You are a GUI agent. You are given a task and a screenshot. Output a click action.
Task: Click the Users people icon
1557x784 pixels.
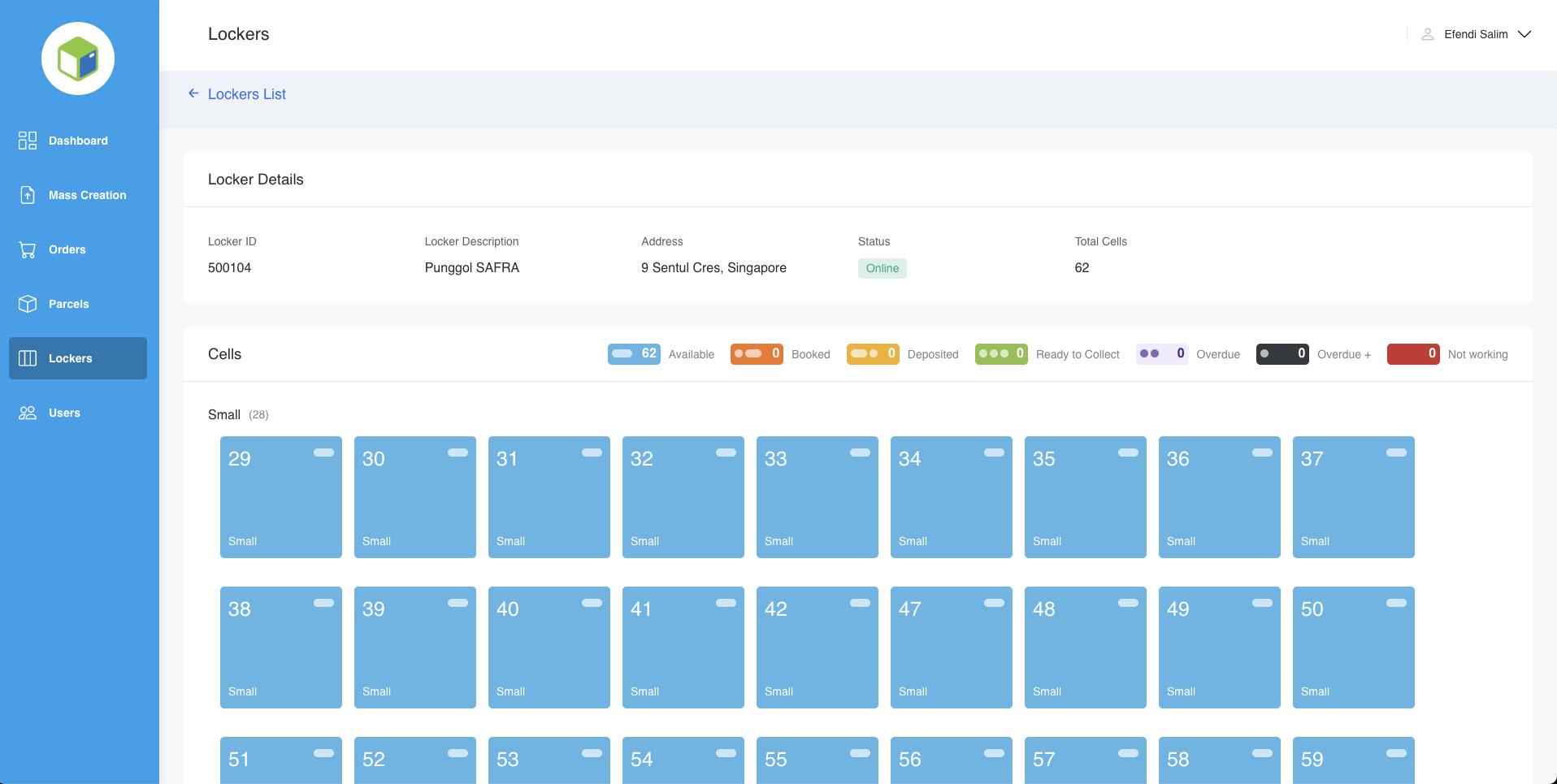point(28,413)
